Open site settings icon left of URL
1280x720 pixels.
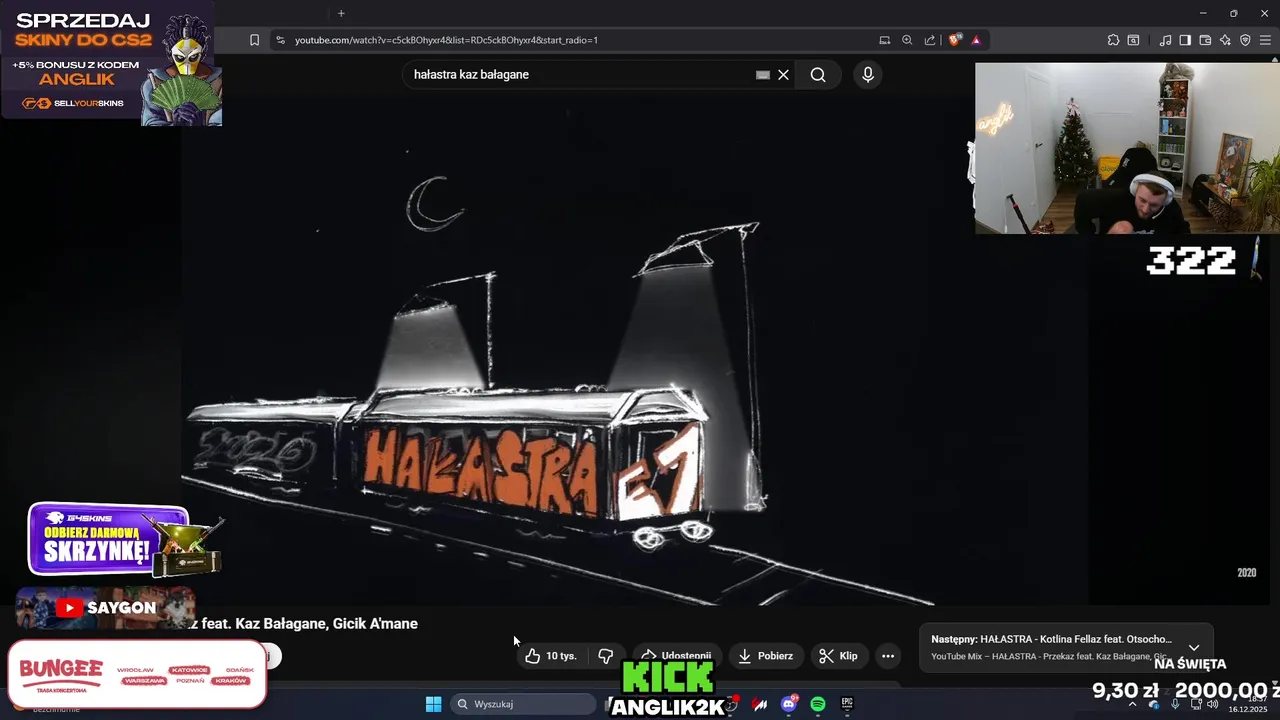280,40
